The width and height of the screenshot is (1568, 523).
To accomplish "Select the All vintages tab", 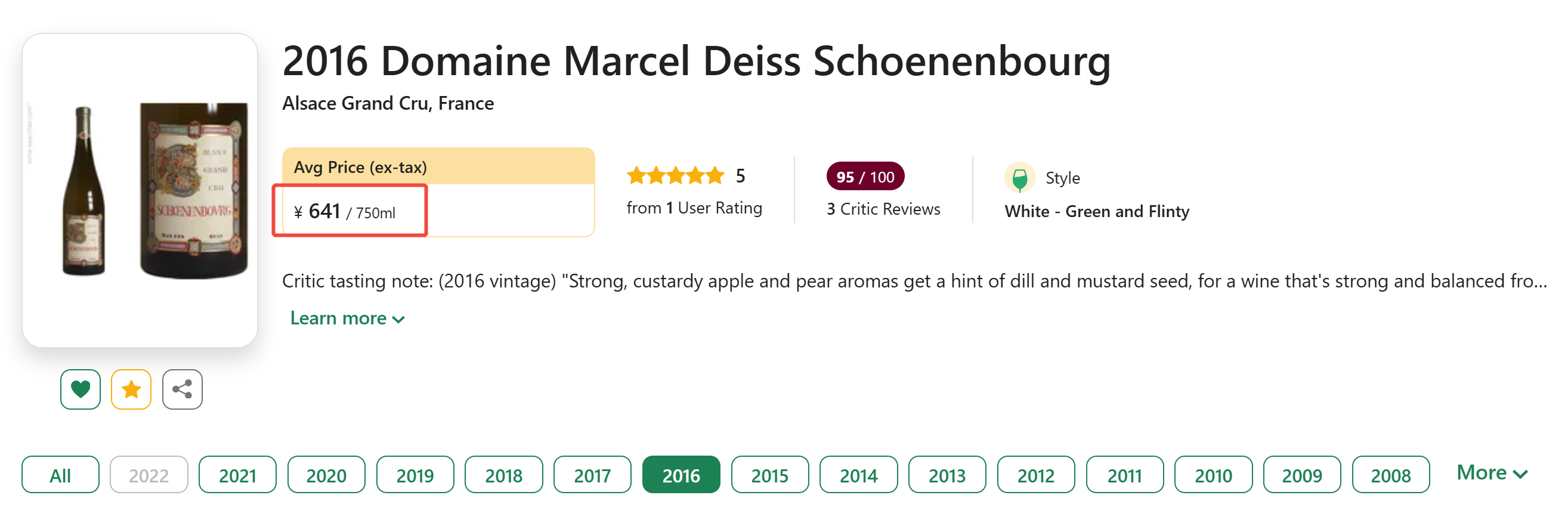I will pos(60,475).
